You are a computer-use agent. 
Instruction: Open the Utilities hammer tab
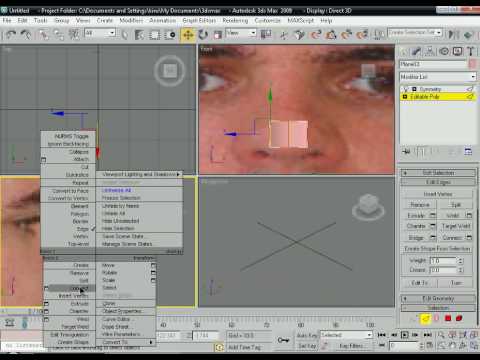tap(471, 51)
